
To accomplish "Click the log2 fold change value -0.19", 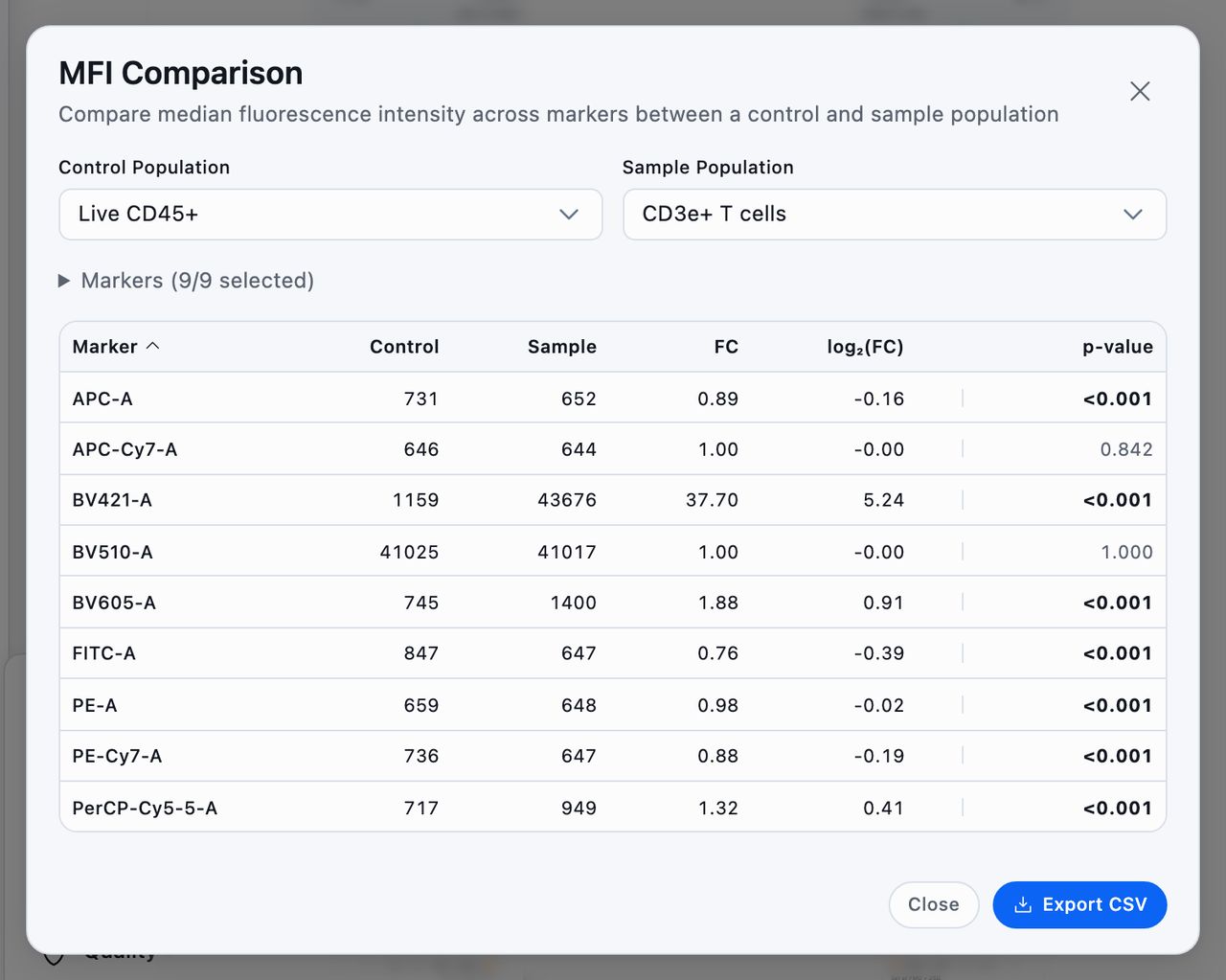I will pos(879,756).
